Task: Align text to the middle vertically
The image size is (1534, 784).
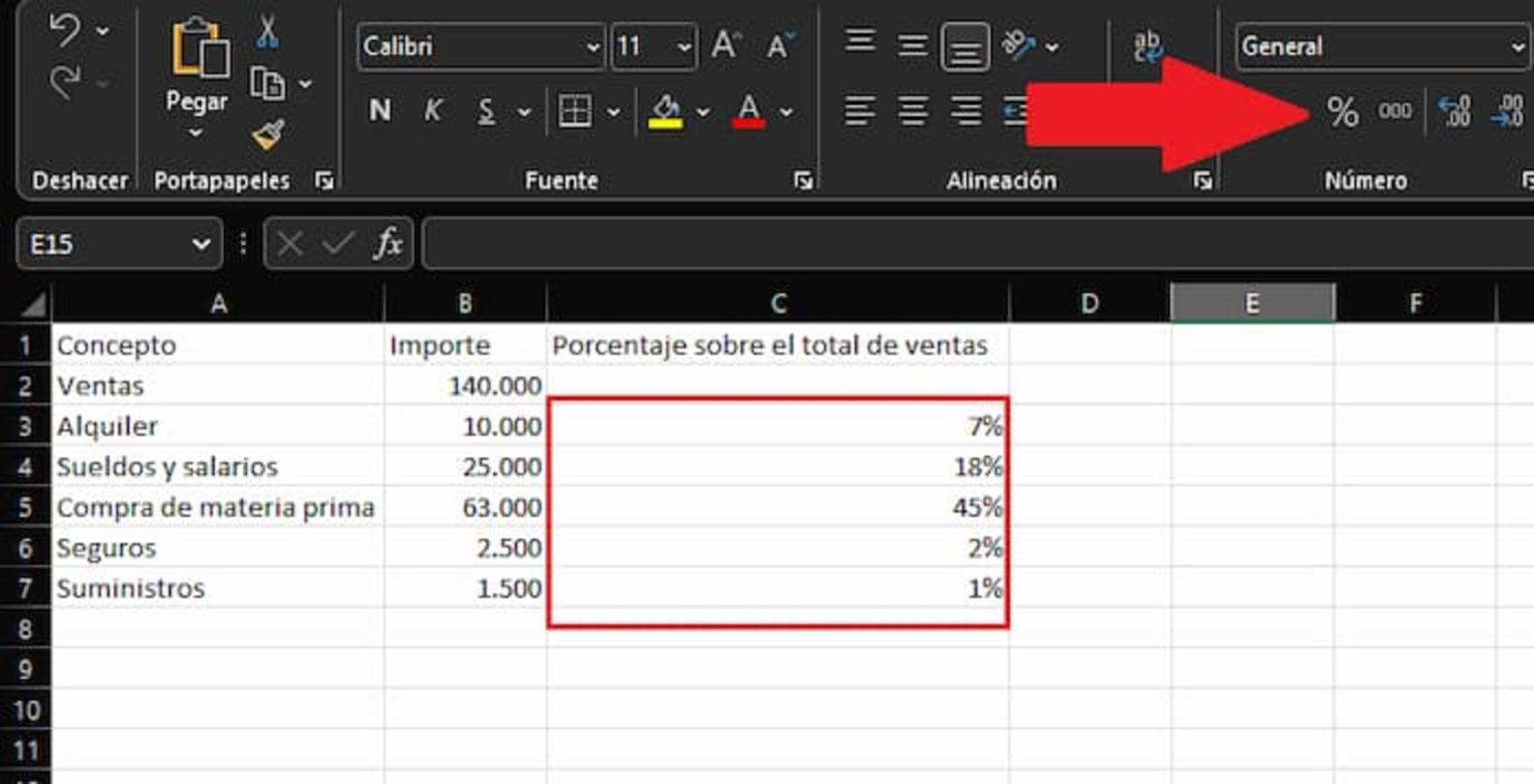Action: [x=912, y=45]
